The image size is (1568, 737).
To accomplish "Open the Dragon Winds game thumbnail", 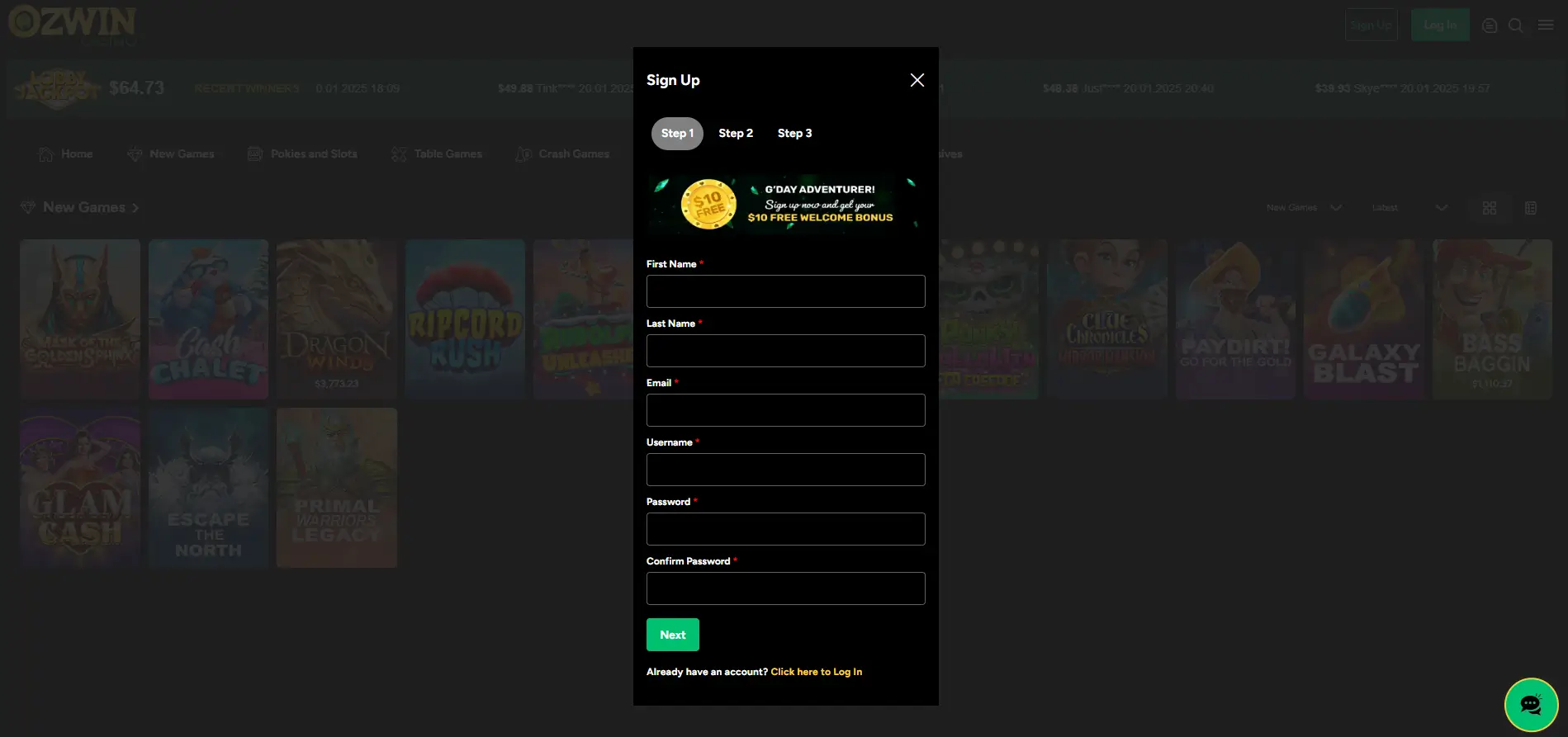I will [337, 319].
